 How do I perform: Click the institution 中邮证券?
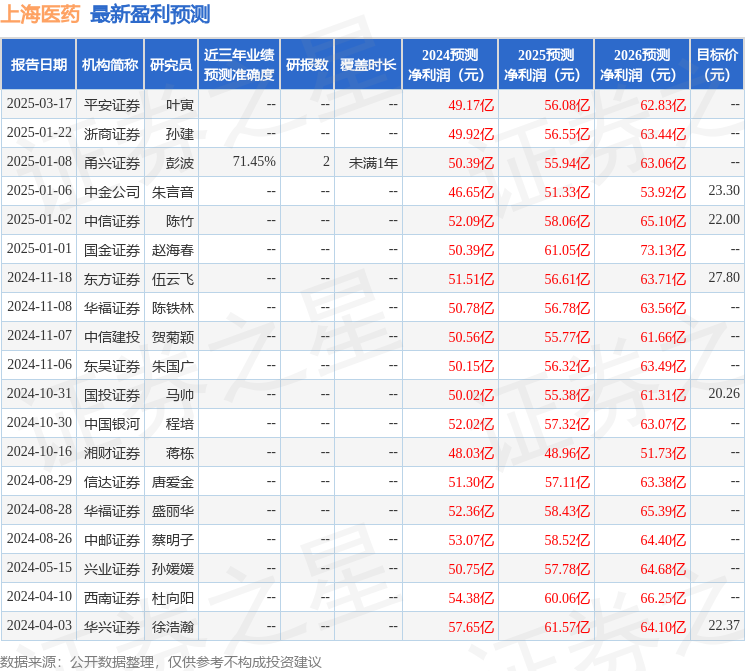tap(112, 540)
